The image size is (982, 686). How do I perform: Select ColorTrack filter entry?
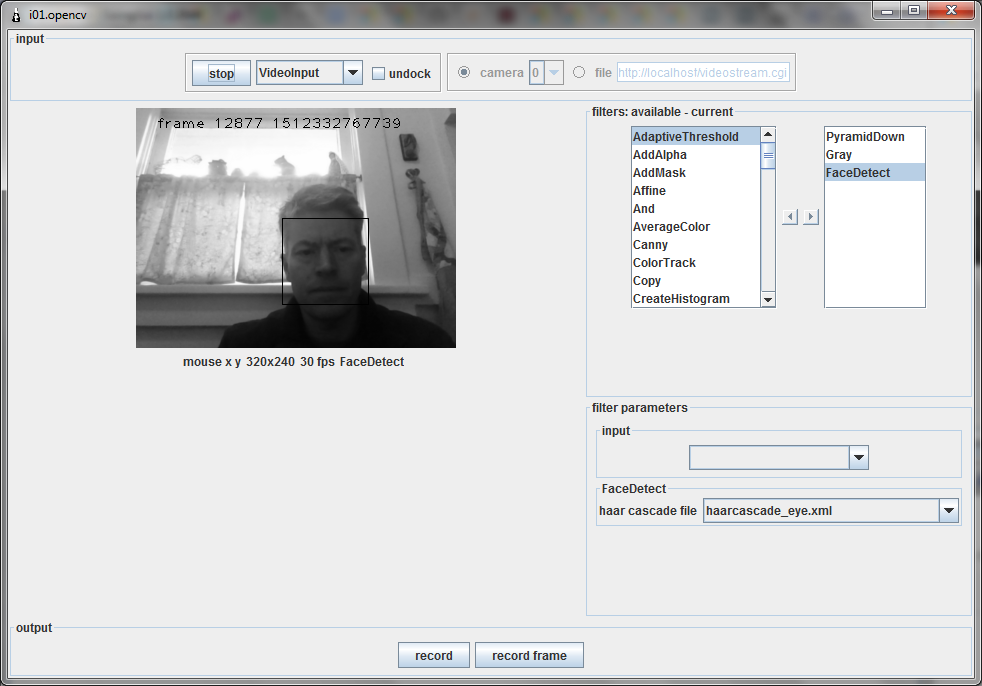point(696,263)
